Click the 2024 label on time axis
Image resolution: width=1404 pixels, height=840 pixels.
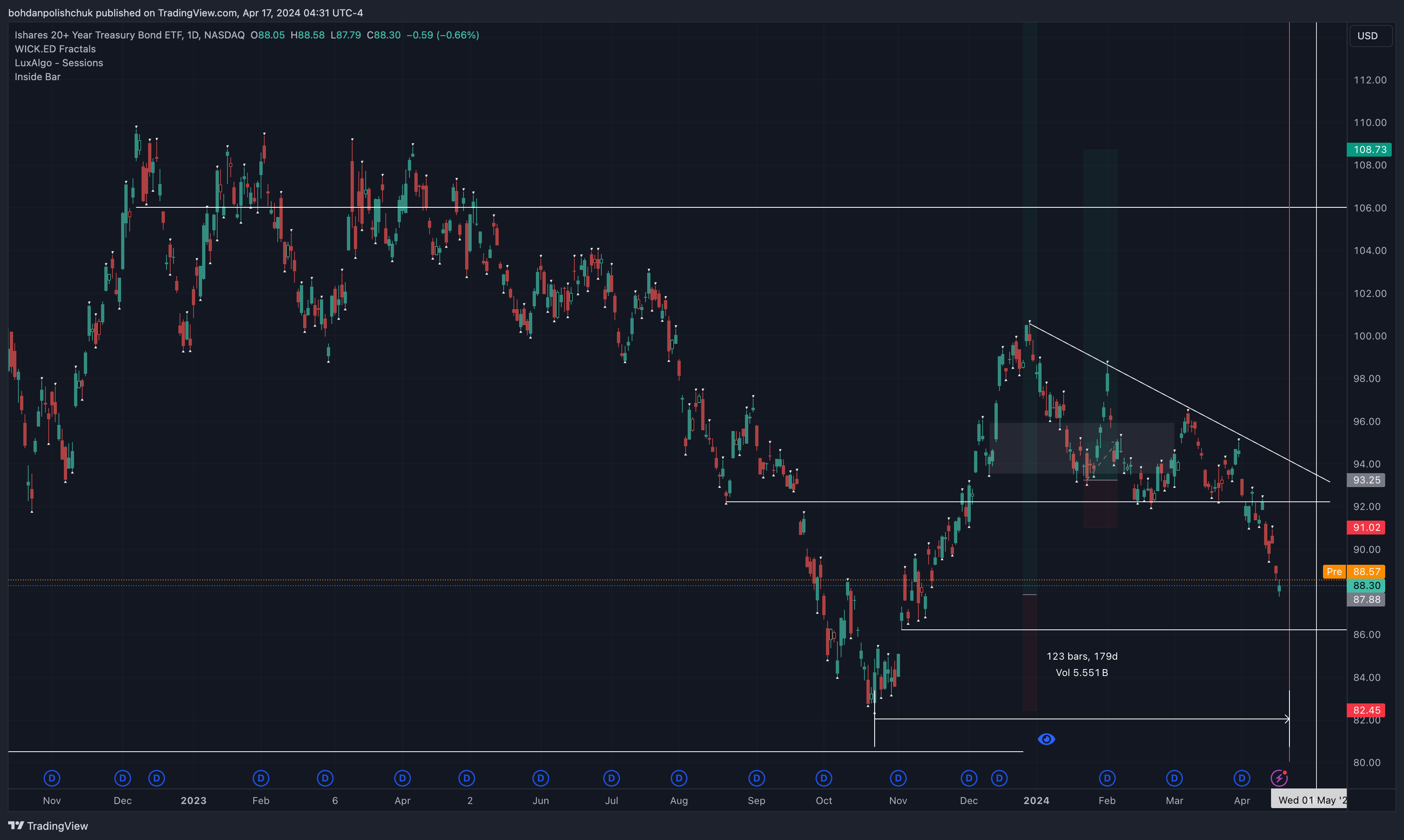tap(1036, 800)
